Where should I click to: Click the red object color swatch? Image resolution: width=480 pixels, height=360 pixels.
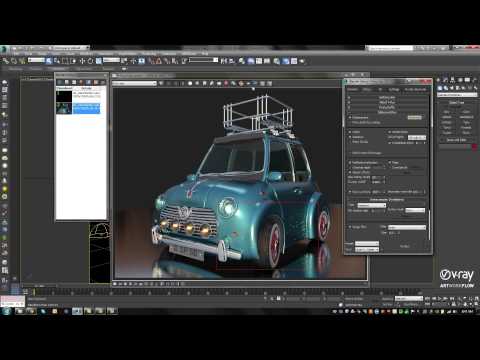pos(474,147)
